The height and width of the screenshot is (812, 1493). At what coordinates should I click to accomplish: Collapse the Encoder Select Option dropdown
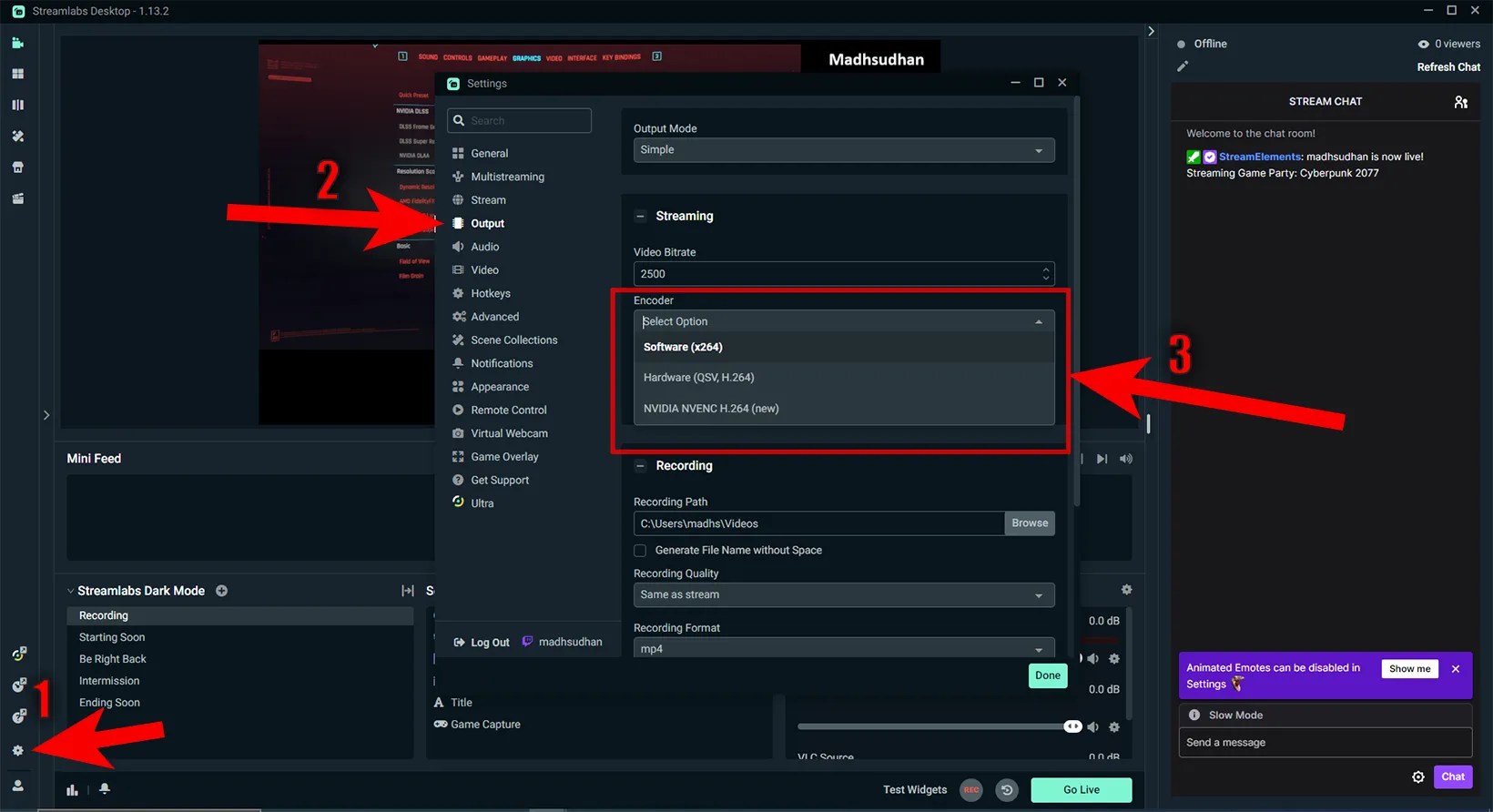(844, 321)
